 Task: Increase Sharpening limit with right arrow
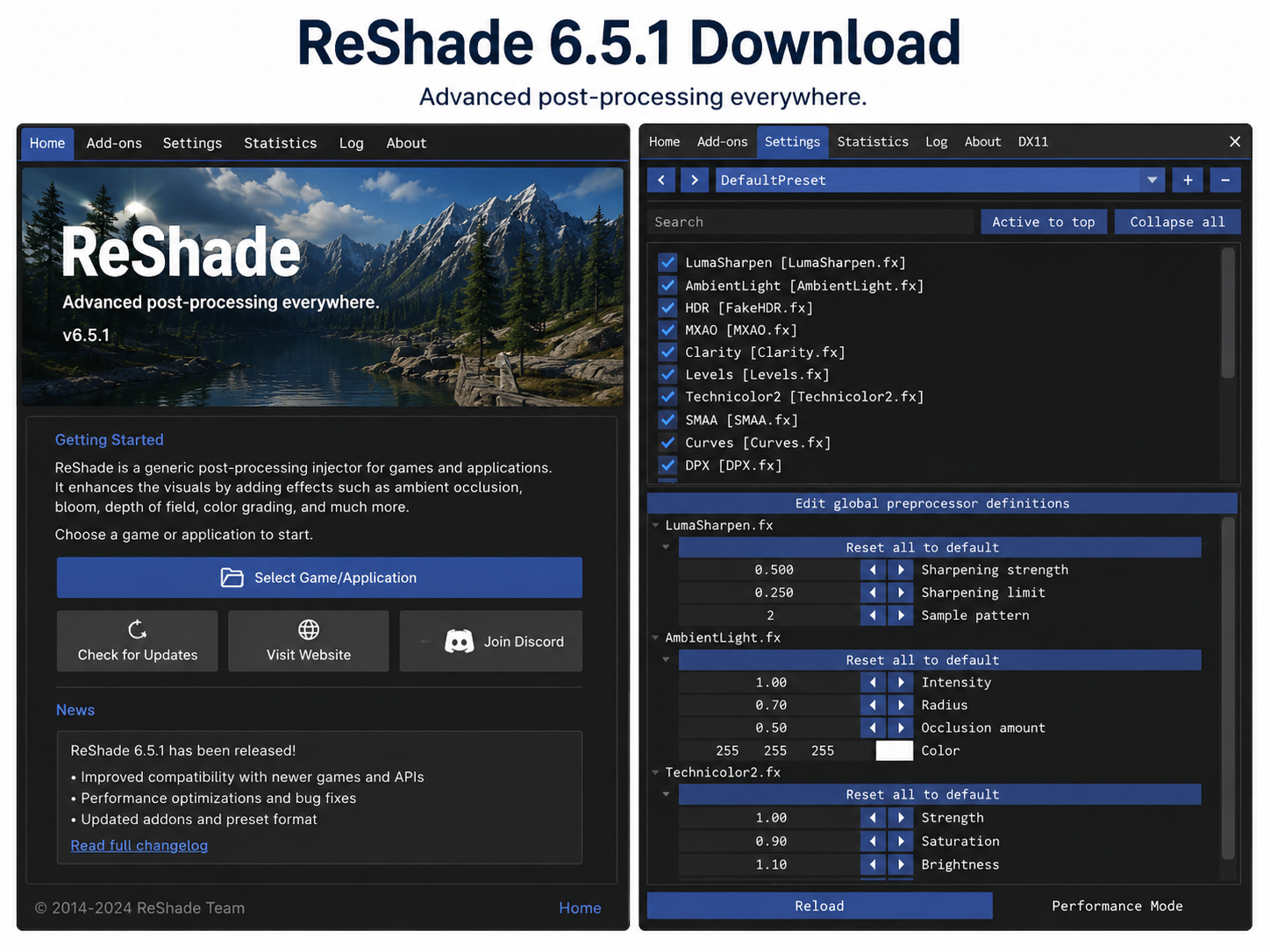(x=901, y=593)
